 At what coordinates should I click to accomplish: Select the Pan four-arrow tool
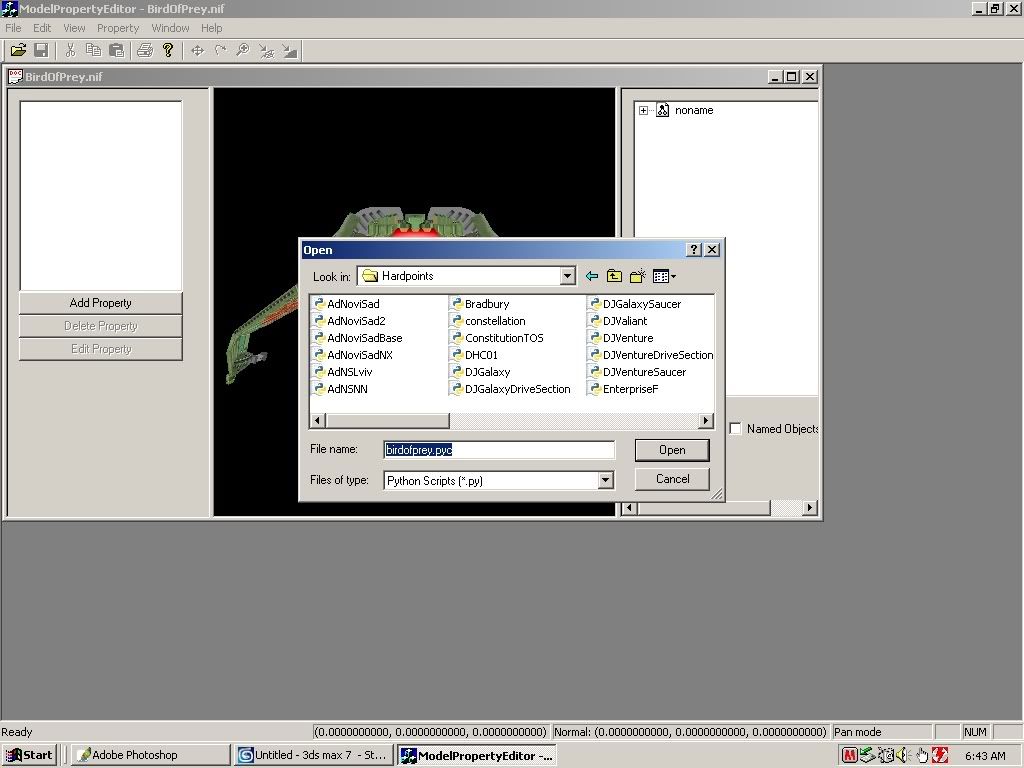pos(197,50)
